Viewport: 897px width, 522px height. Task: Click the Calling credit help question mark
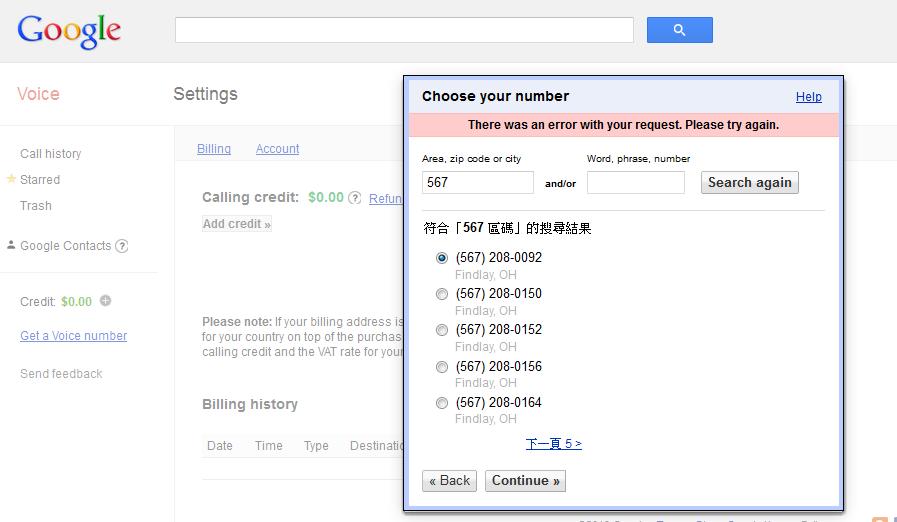tap(355, 198)
